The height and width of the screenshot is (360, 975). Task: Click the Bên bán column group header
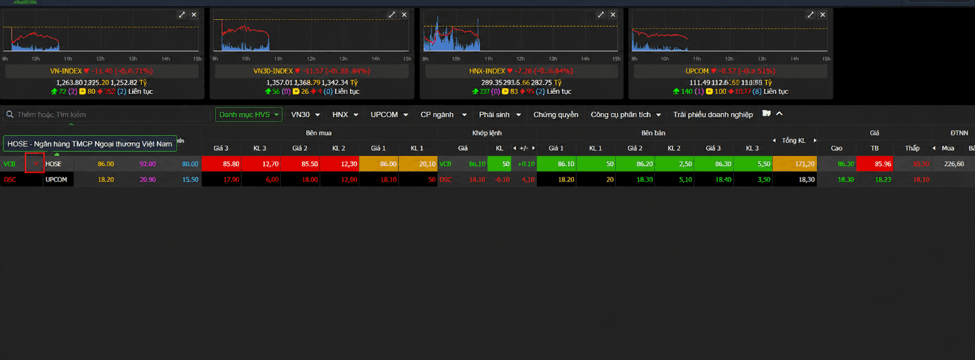click(654, 133)
